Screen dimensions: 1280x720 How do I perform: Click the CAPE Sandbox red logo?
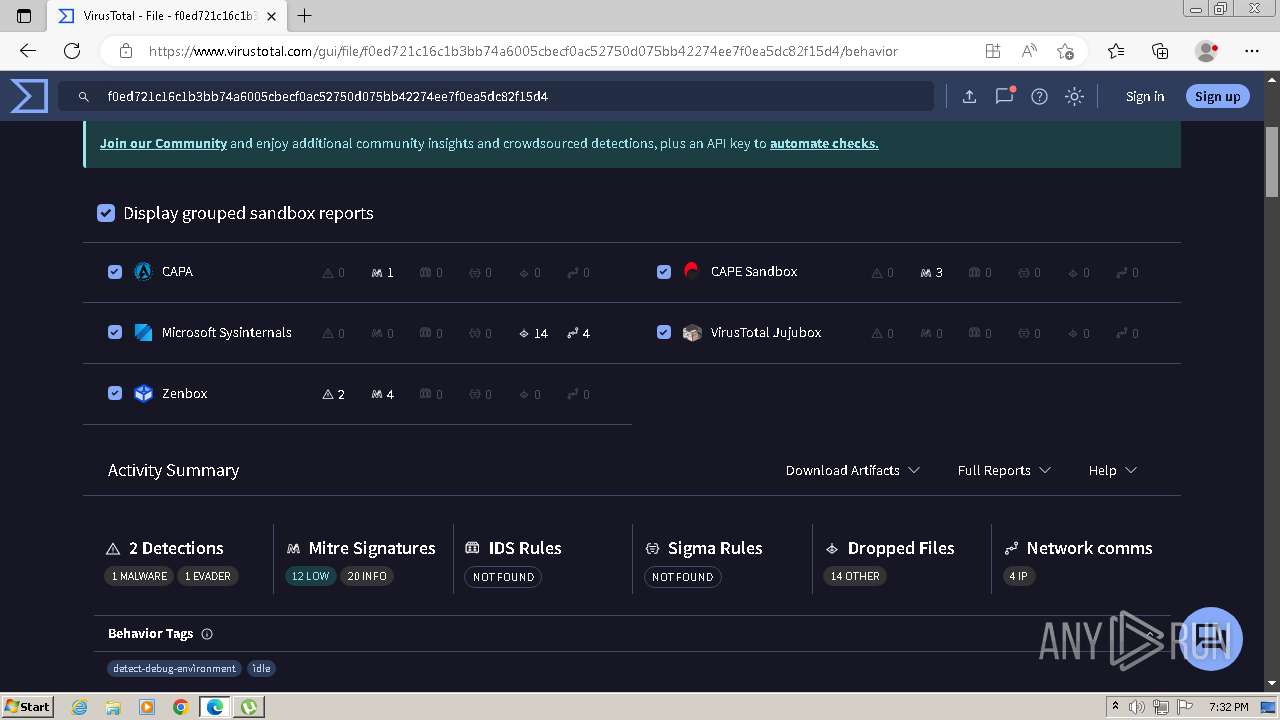click(x=691, y=270)
